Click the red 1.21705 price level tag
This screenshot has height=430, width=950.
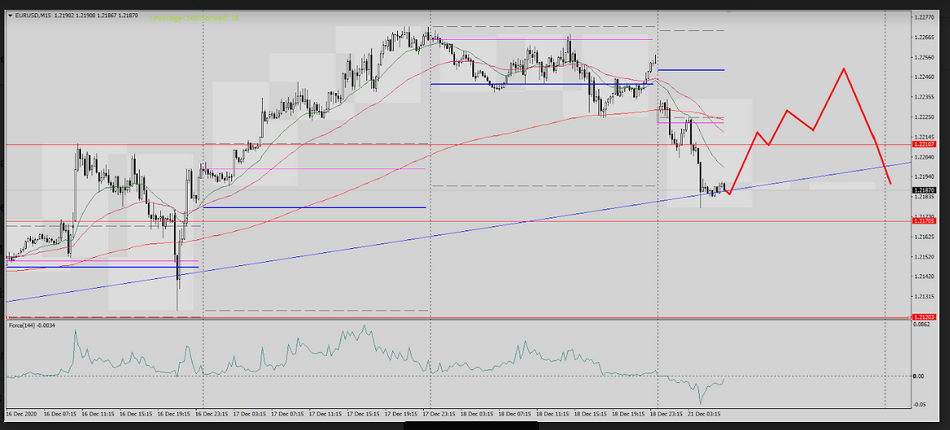[x=924, y=221]
